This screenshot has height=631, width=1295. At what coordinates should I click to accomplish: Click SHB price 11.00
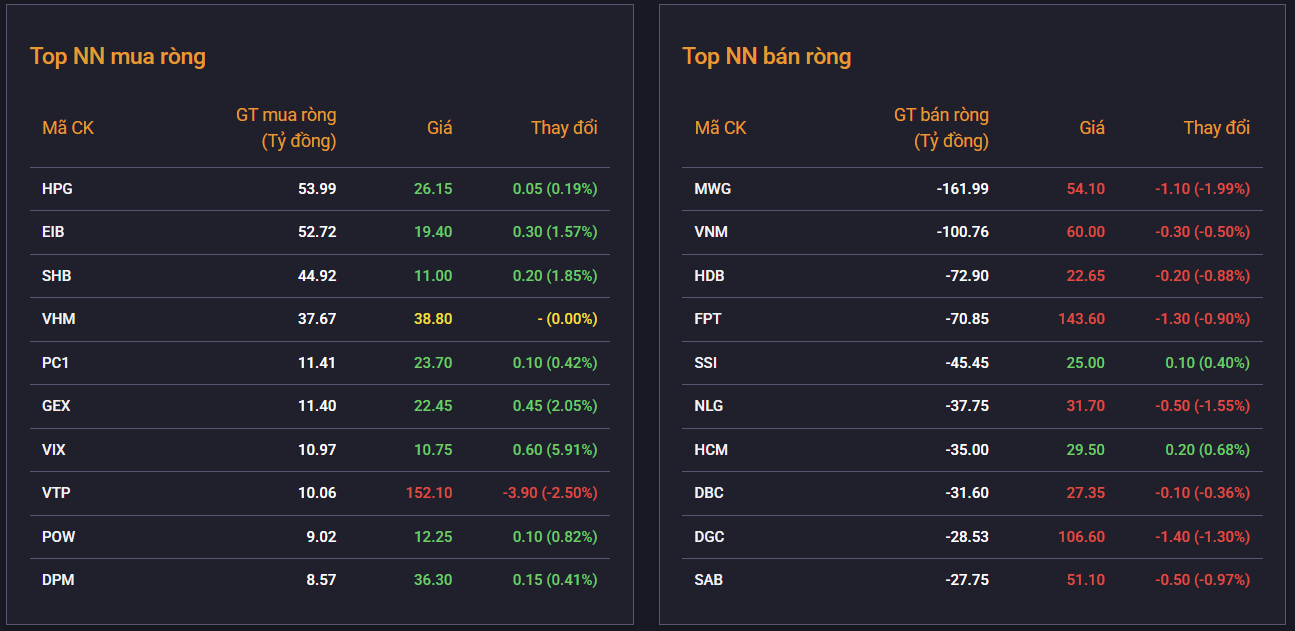[433, 275]
